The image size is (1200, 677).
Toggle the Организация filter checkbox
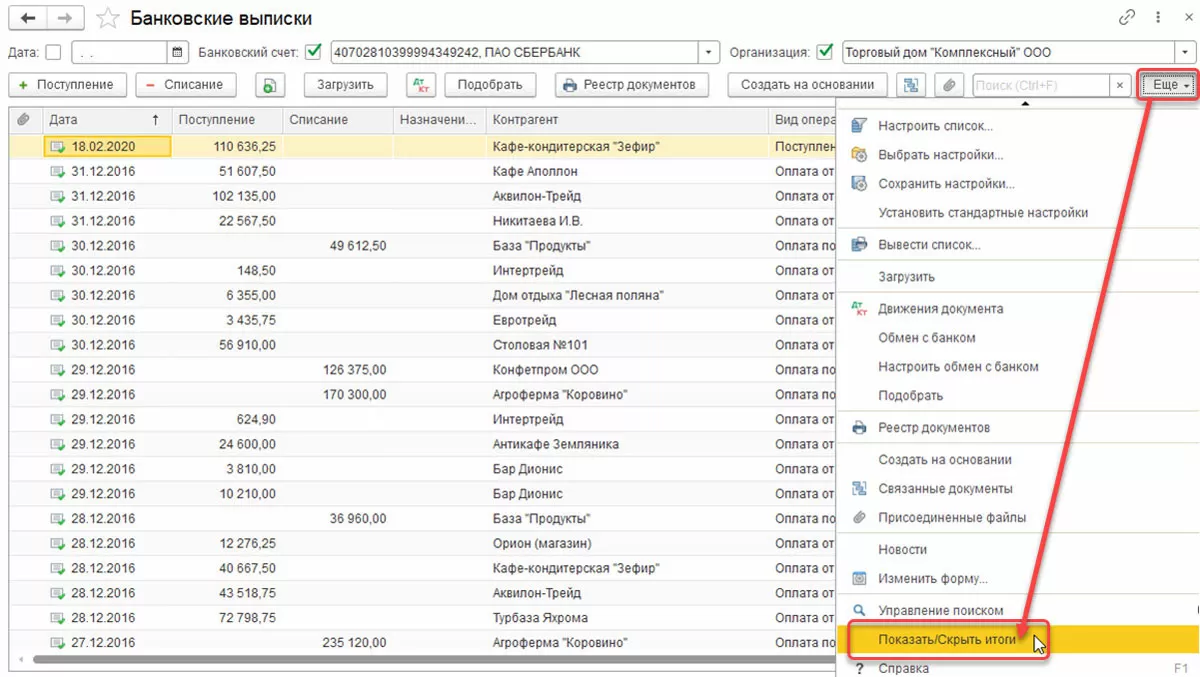click(825, 52)
